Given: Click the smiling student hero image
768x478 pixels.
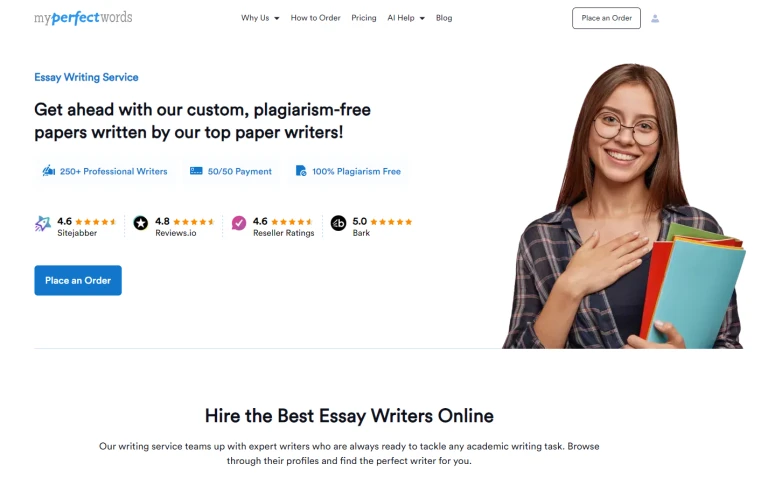Looking at the screenshot, I should click(x=623, y=206).
